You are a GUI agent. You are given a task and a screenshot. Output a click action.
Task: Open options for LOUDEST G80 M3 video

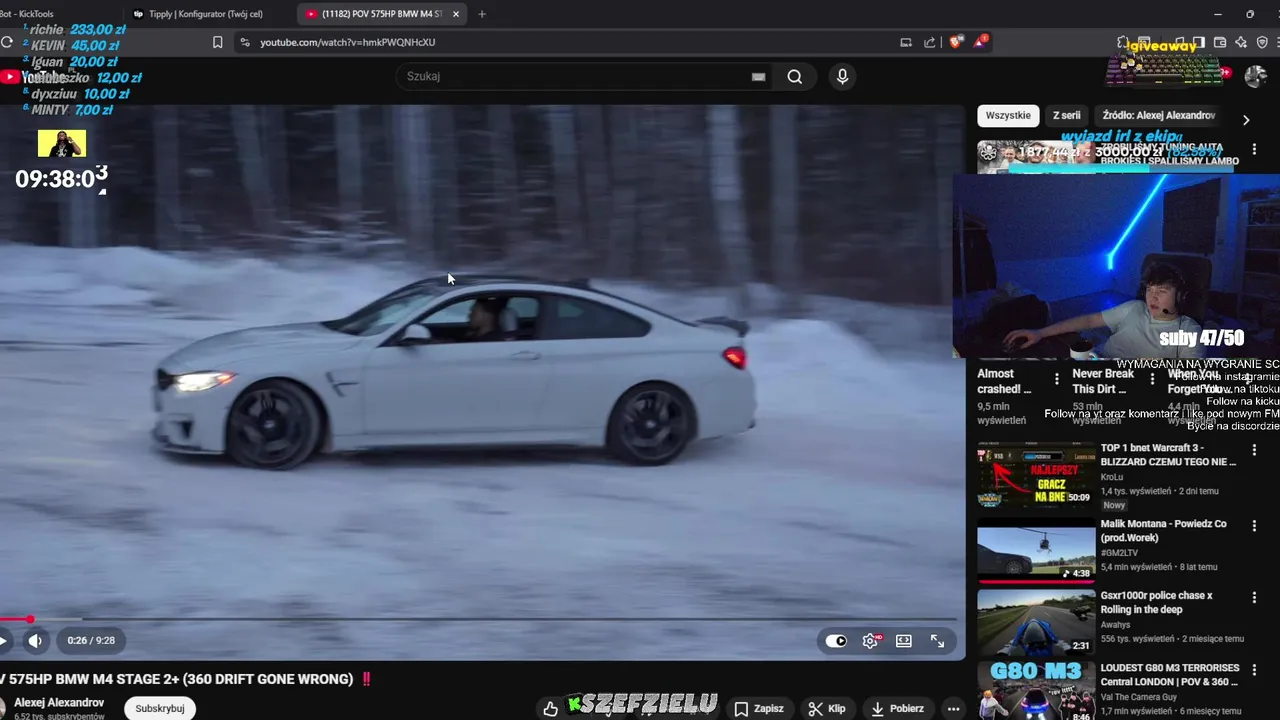[1254, 669]
